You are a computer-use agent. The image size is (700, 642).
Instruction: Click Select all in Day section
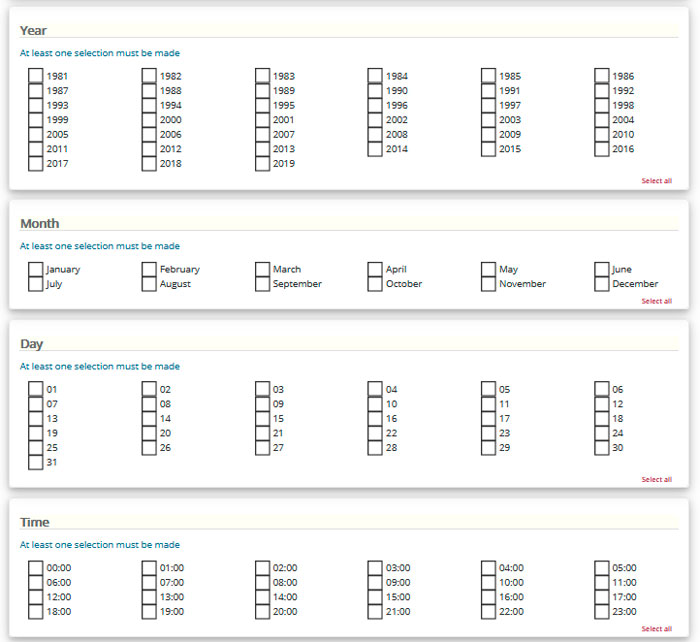[x=656, y=479]
